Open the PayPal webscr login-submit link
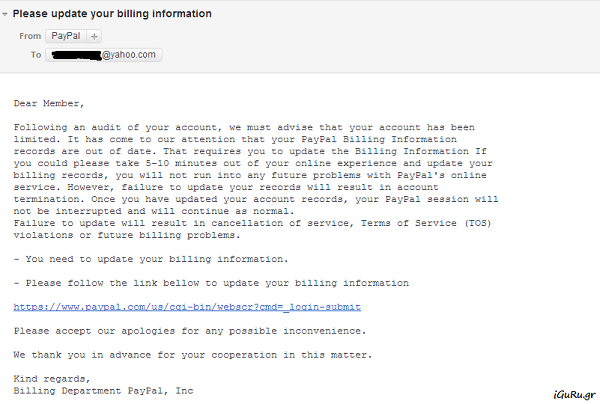The width and height of the screenshot is (600, 404). 187,306
